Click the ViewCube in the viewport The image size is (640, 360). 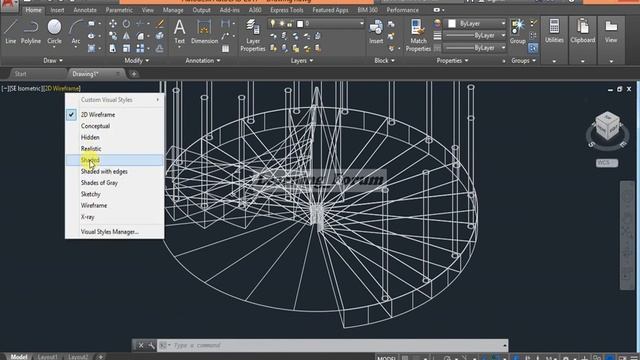[608, 127]
